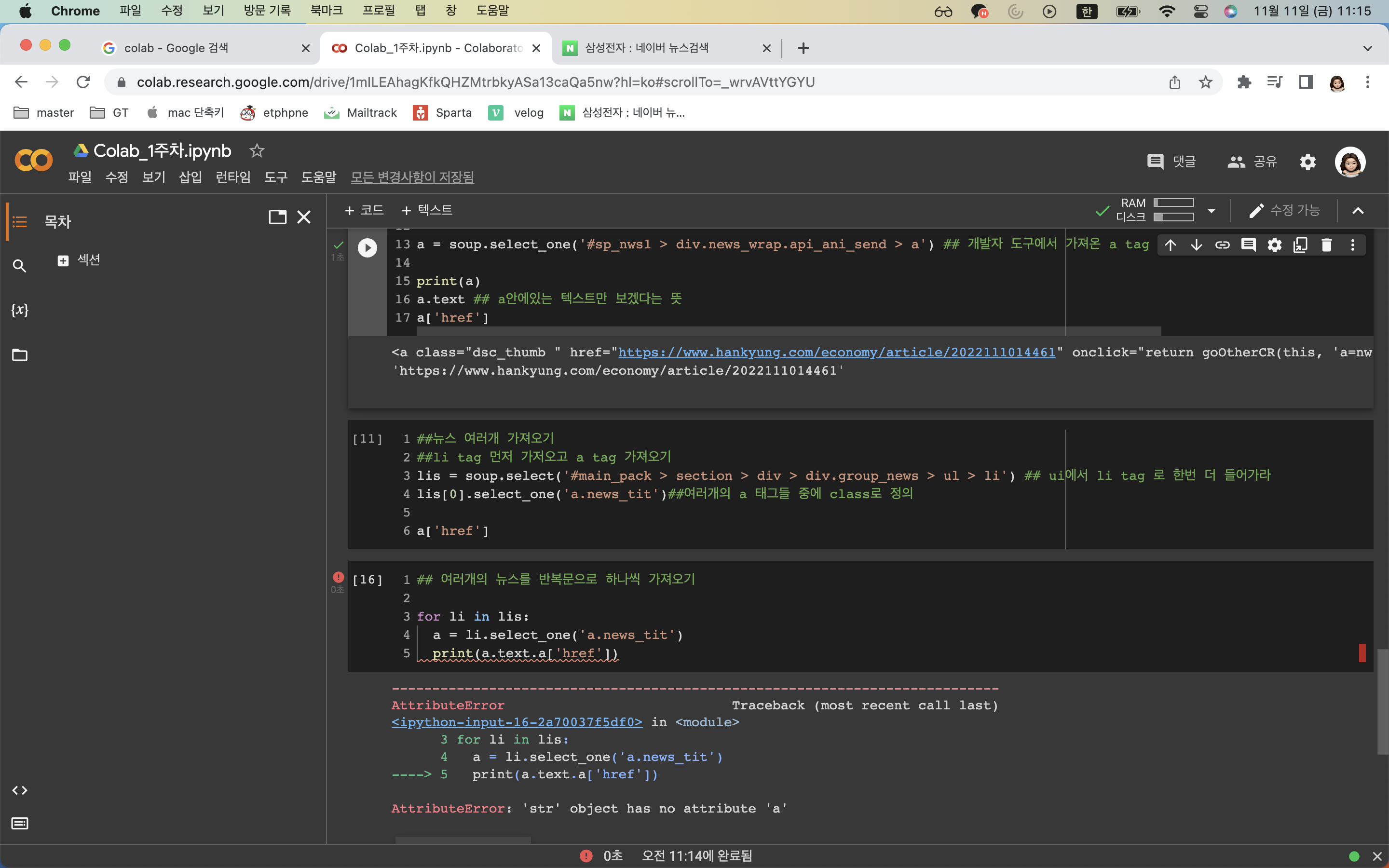Copy link to cell icon
1389x868 pixels.
pyautogui.click(x=1223, y=245)
